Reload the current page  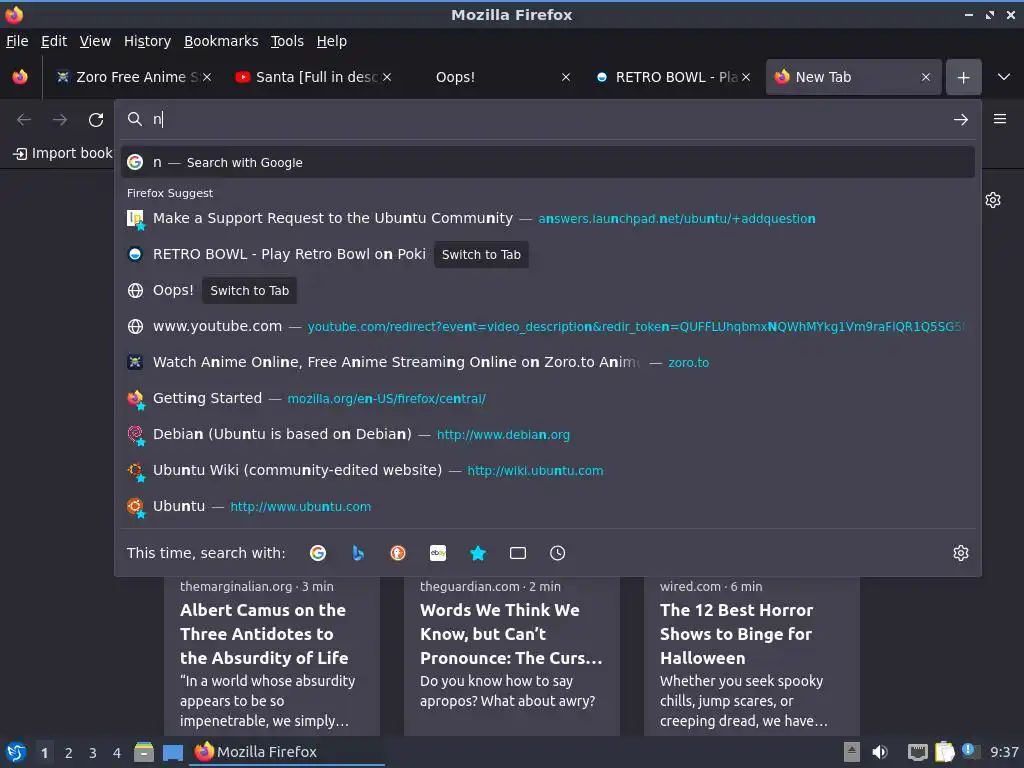tap(96, 120)
